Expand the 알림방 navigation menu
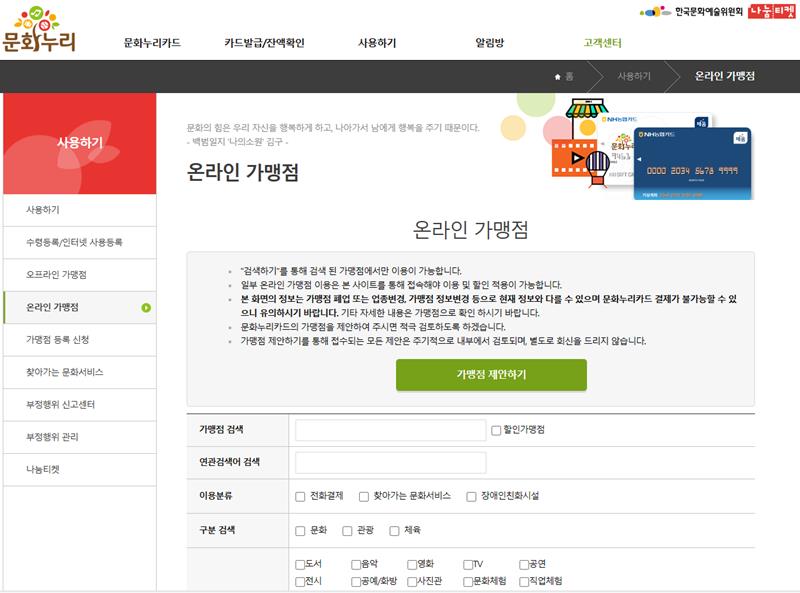Viewport: 800px width, 593px height. (489, 43)
